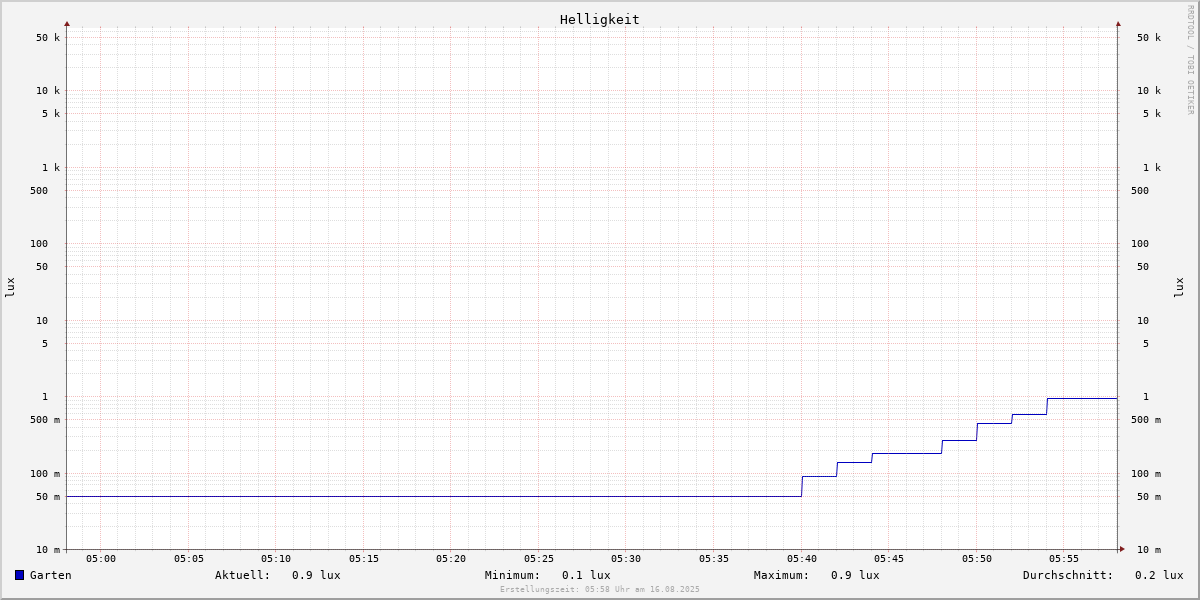Image resolution: width=1200 pixels, height=600 pixels.
Task: Click the 5 k label on left axis
Action: click(x=51, y=114)
